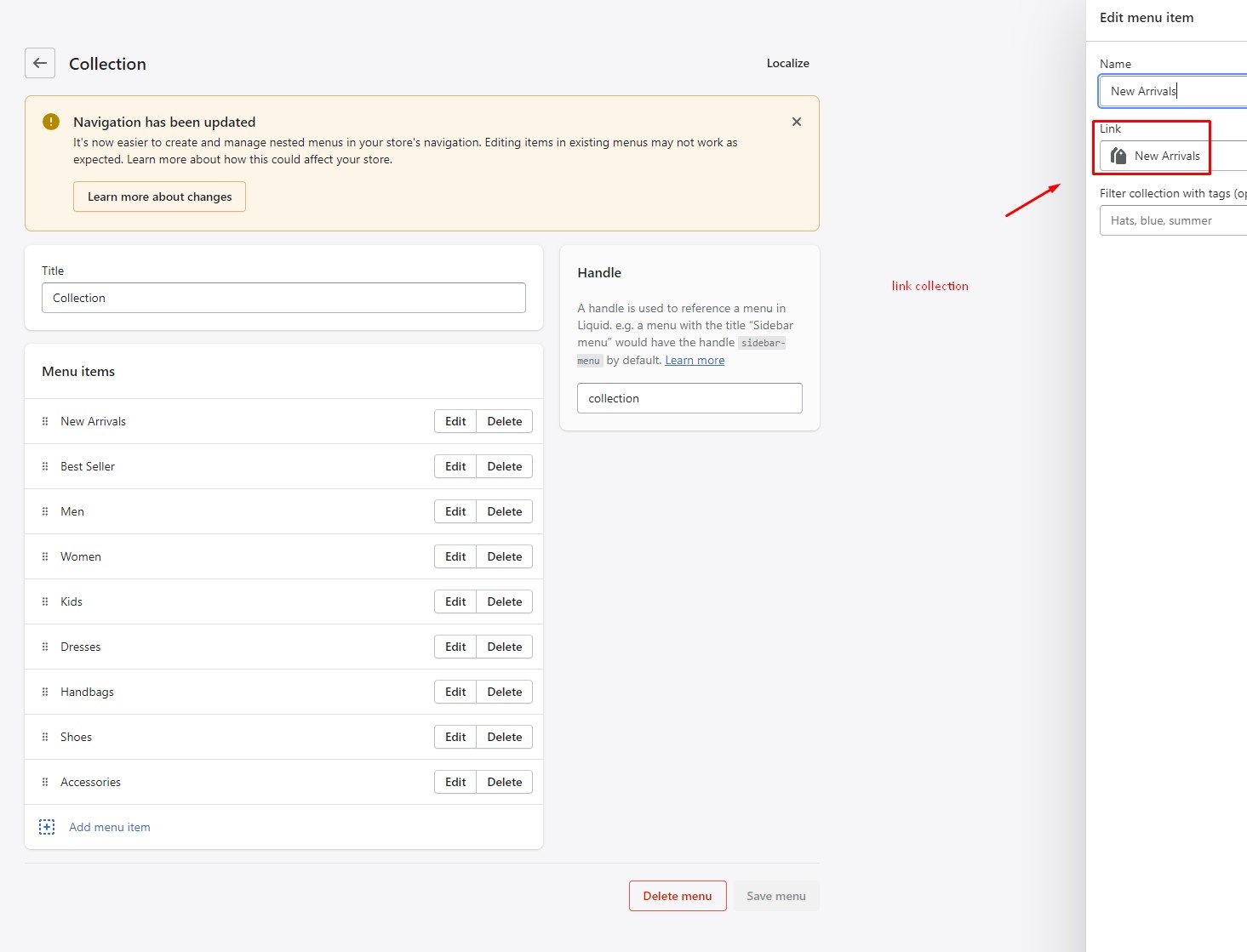Click the warning icon in the banner
The image size is (1247, 952).
(x=51, y=122)
